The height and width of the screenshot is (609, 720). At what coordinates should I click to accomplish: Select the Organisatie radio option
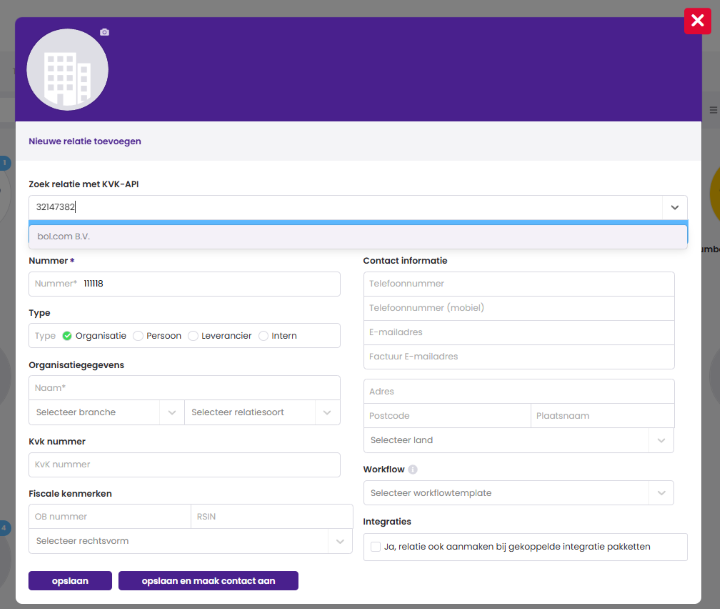point(67,336)
